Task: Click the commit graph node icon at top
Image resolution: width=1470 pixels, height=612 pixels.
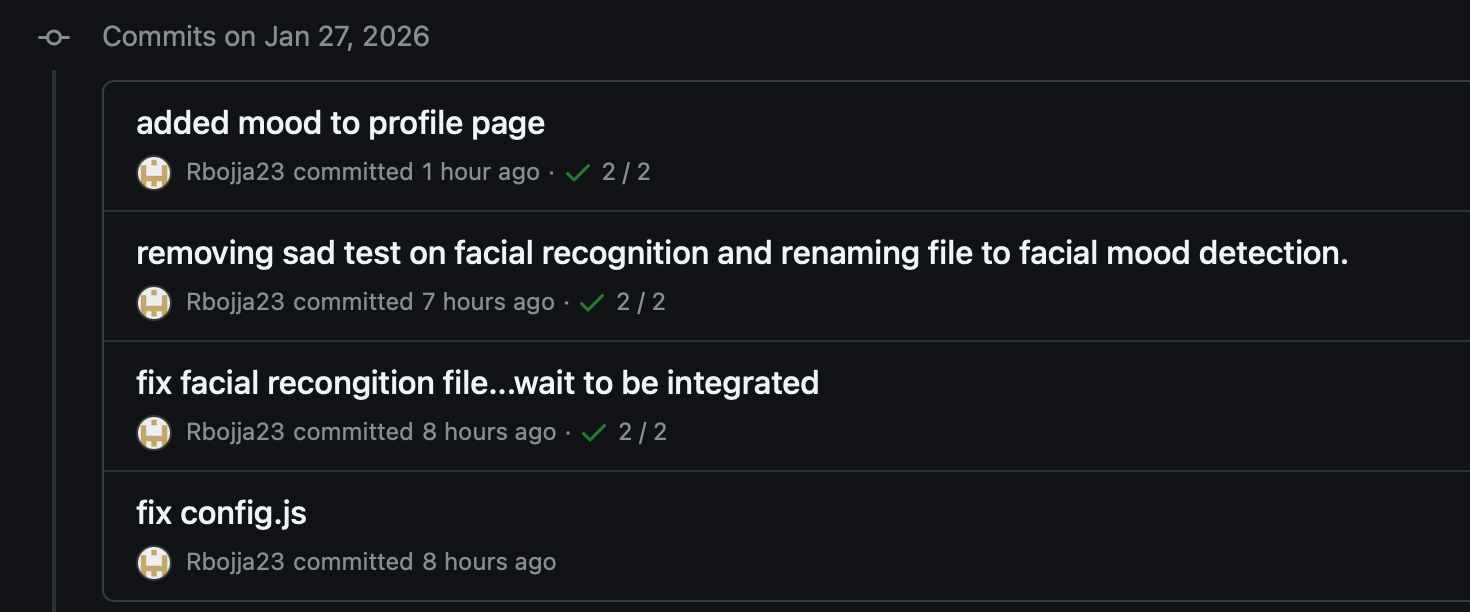Action: click(x=53, y=36)
